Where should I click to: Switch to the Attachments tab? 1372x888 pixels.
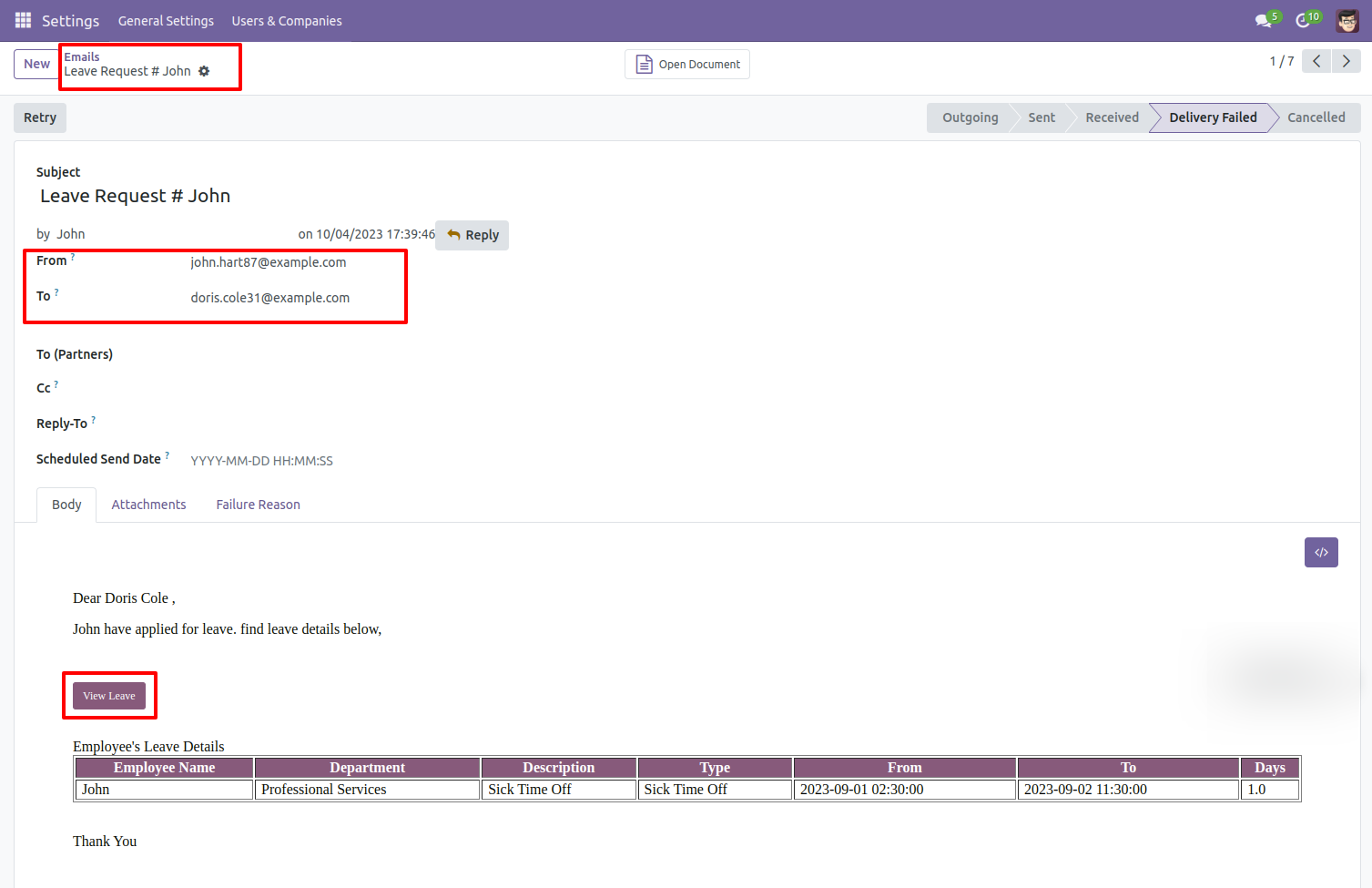point(148,505)
